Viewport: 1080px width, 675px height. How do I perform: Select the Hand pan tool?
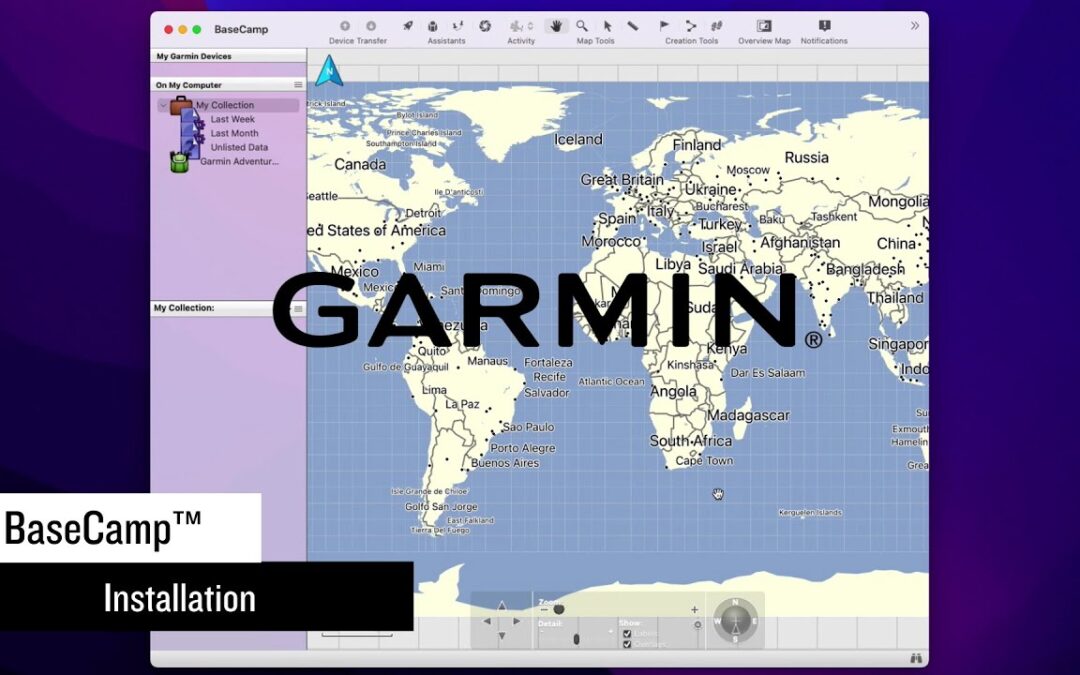(x=557, y=26)
